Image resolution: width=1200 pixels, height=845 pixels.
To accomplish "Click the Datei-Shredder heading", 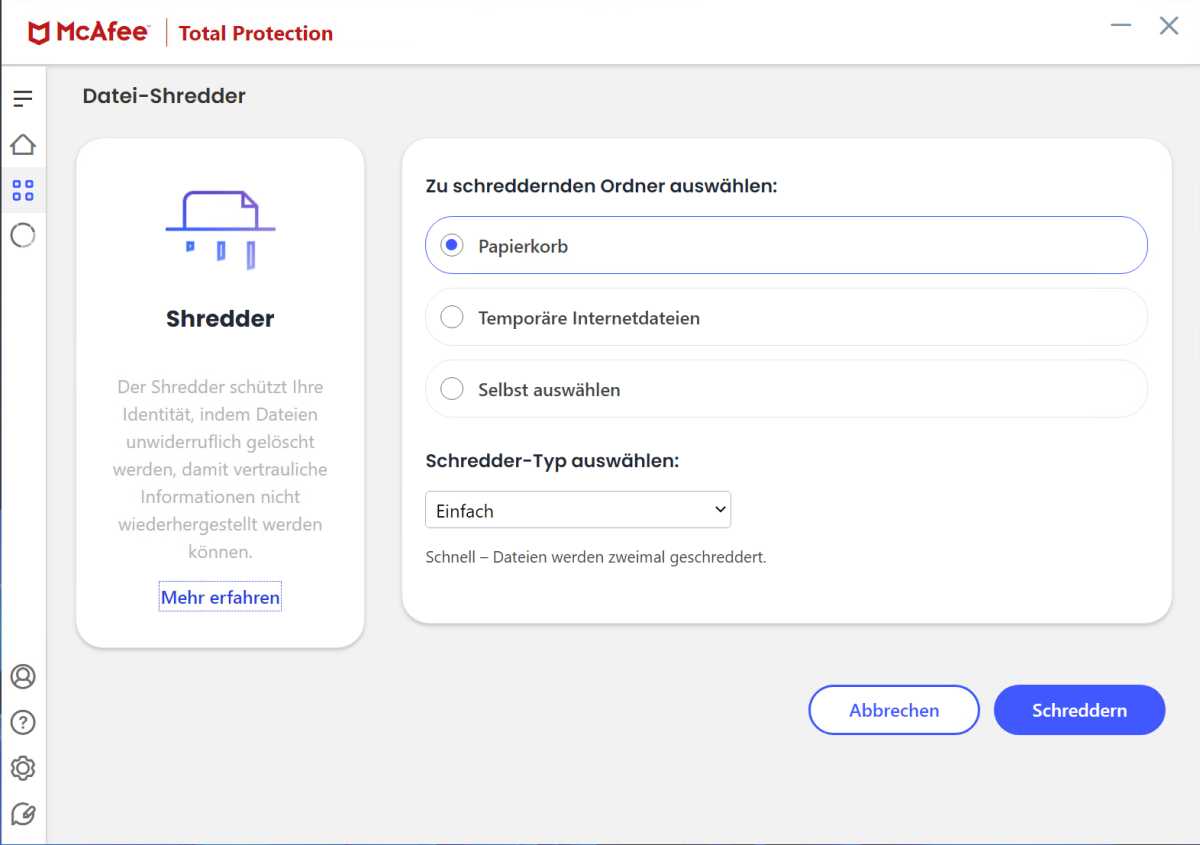I will (x=164, y=96).
